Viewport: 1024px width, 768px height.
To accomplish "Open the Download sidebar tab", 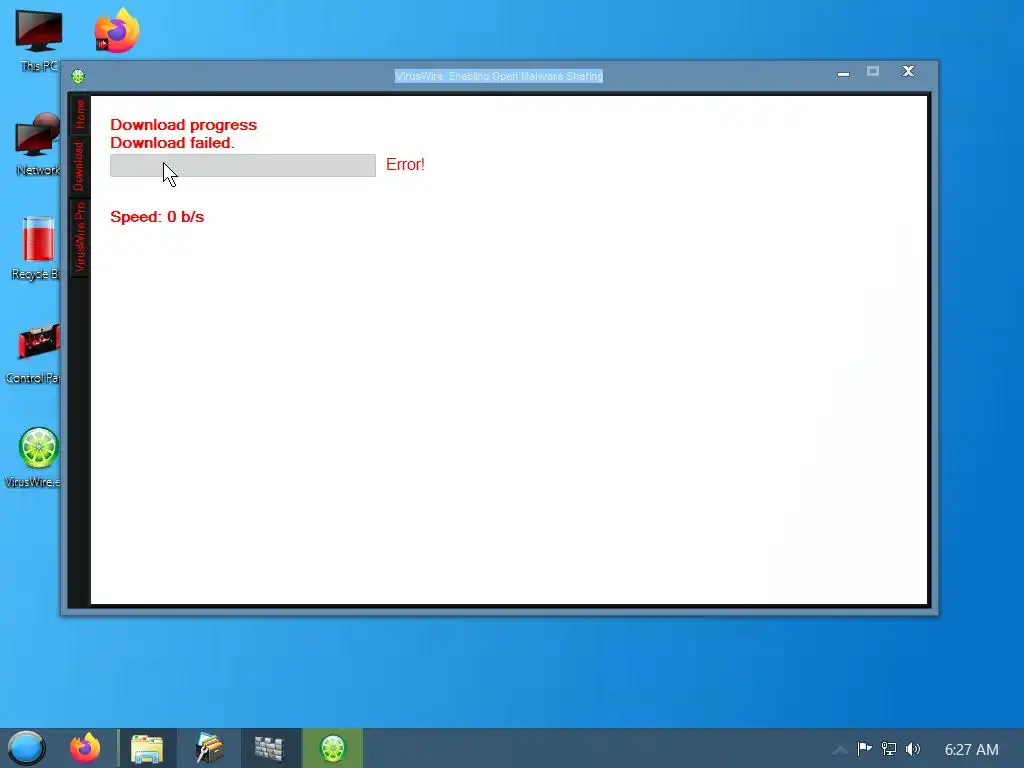I will click(x=80, y=166).
